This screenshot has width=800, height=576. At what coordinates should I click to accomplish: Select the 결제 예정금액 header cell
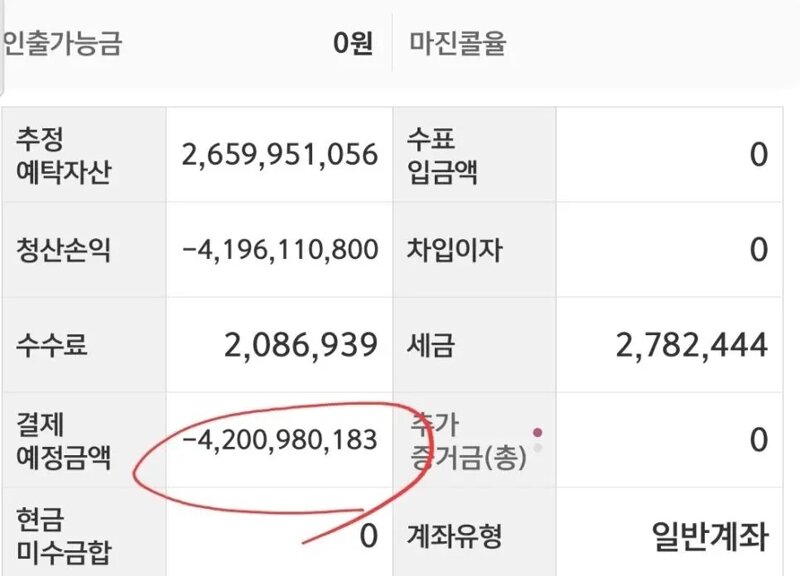pos(64,440)
